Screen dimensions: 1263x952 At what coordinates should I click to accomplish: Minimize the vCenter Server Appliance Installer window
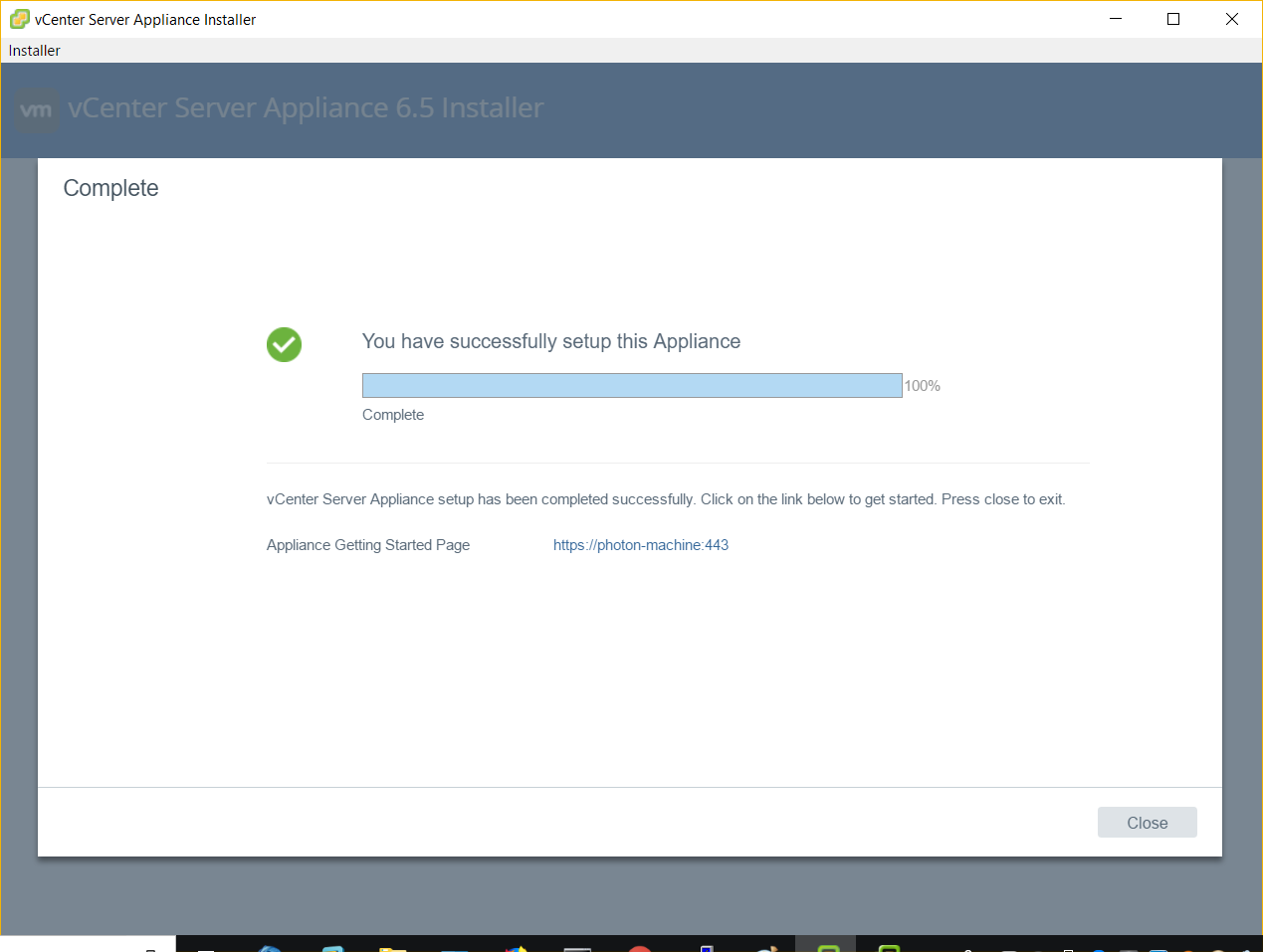pos(1116,19)
